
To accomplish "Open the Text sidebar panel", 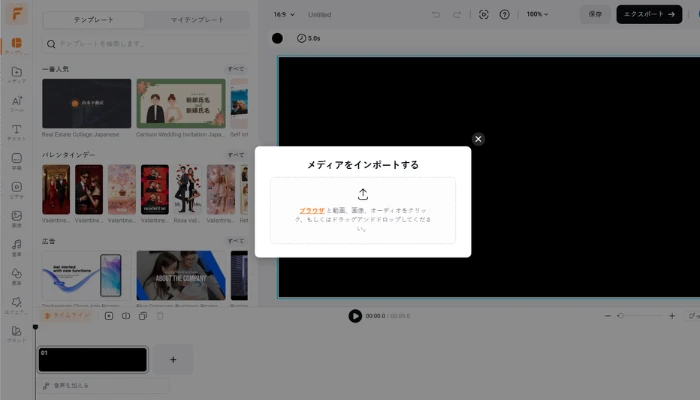I will tap(17, 132).
